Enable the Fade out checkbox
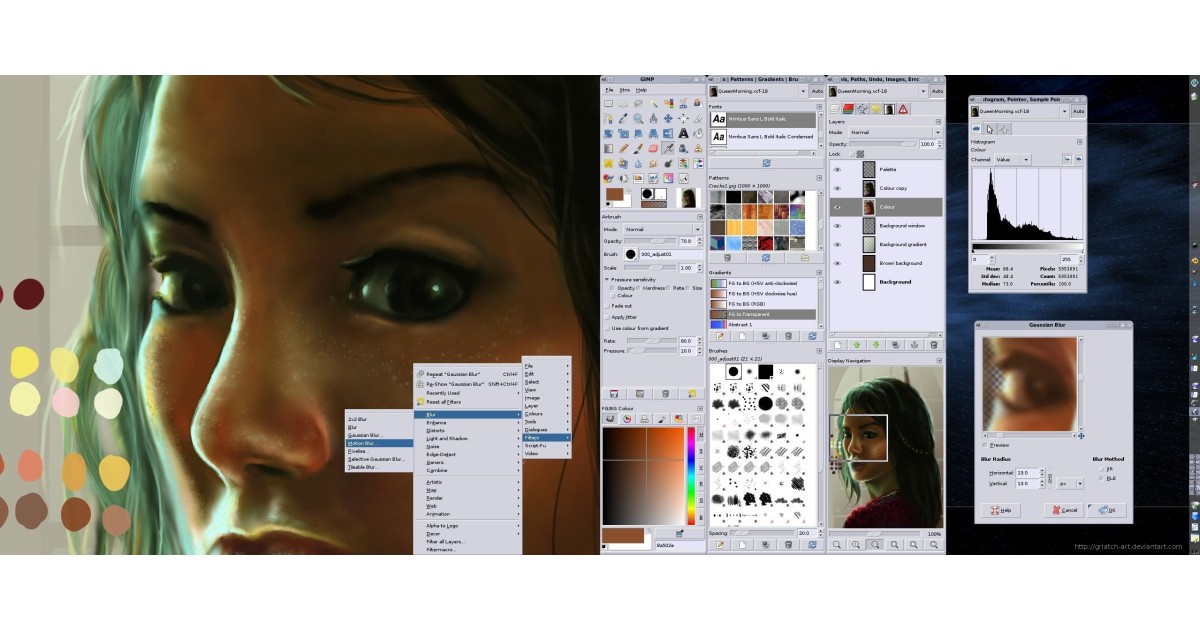 [x=607, y=305]
